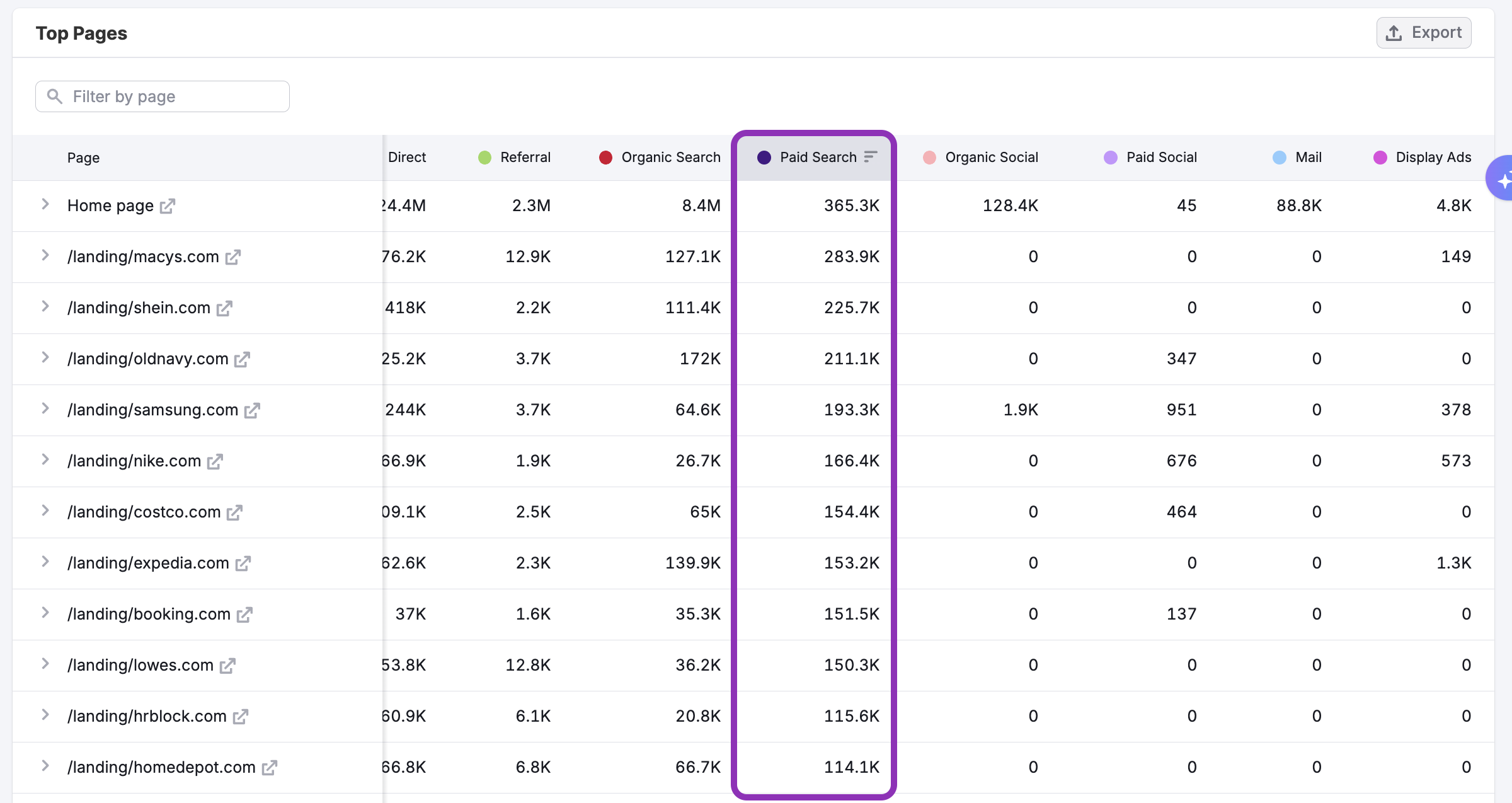Viewport: 1512px width, 803px height.
Task: Click the sort icon in Paid Search header
Action: pos(871,157)
